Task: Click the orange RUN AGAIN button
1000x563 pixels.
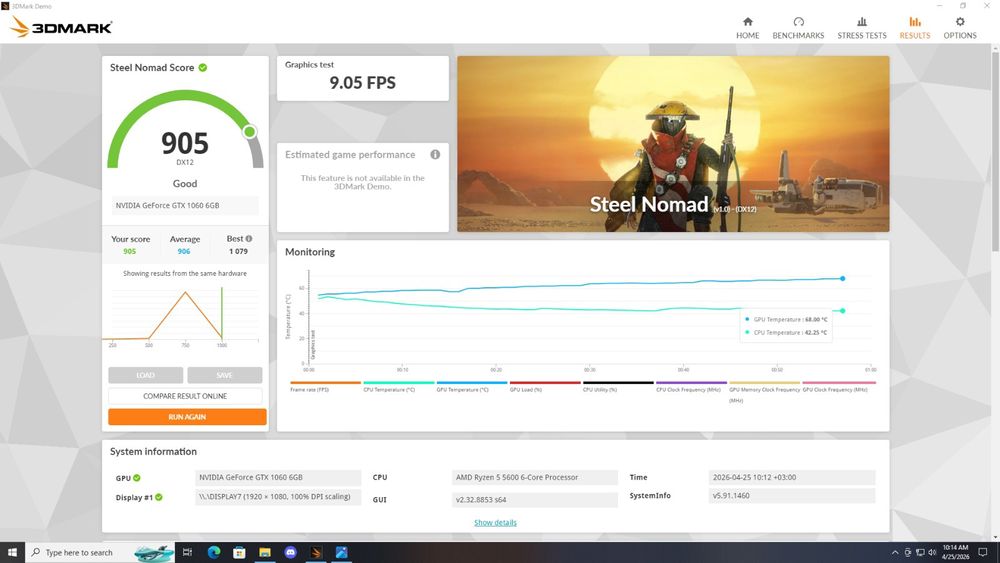Action: [187, 417]
